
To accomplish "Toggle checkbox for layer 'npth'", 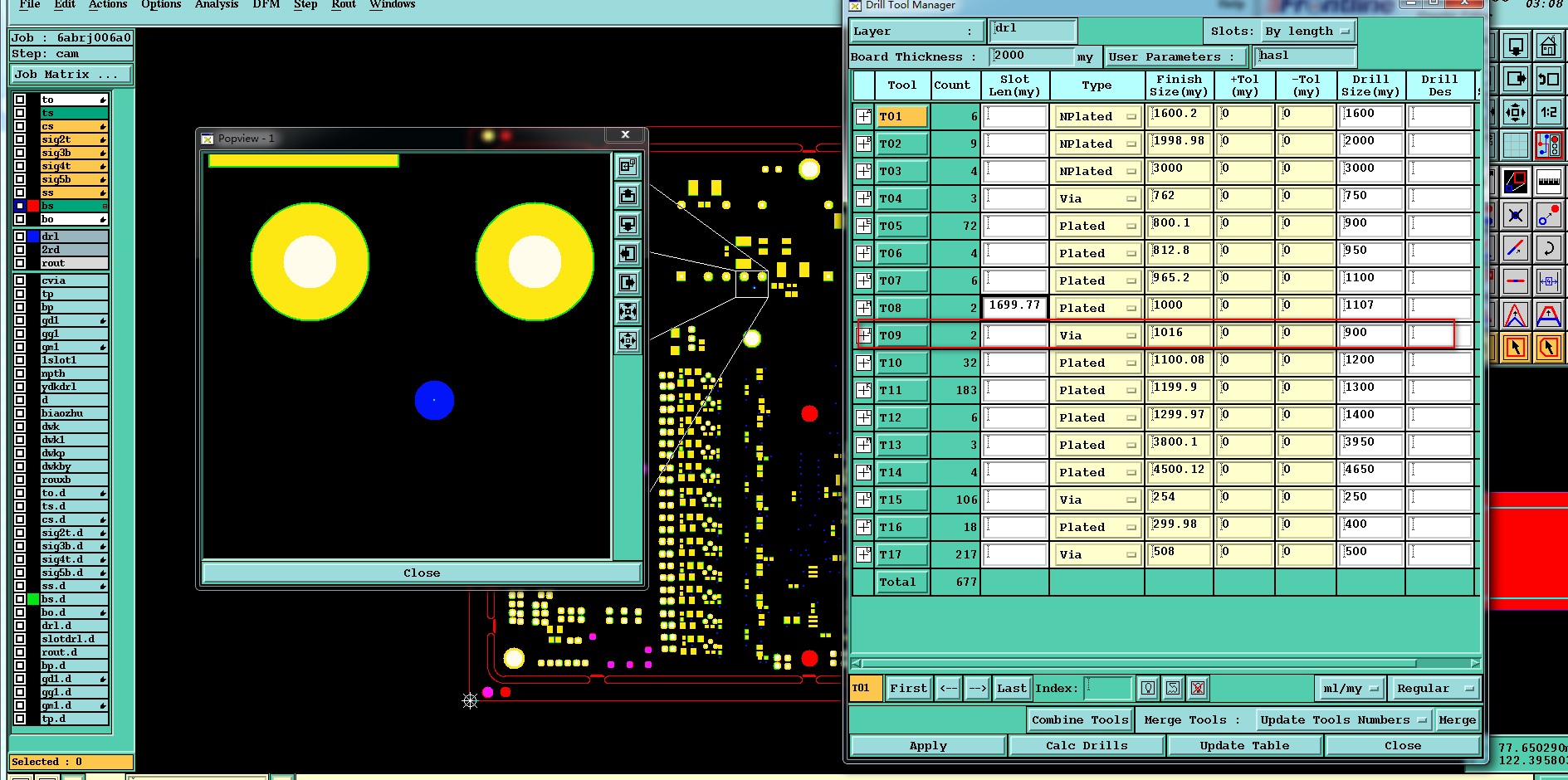I will click(x=20, y=373).
